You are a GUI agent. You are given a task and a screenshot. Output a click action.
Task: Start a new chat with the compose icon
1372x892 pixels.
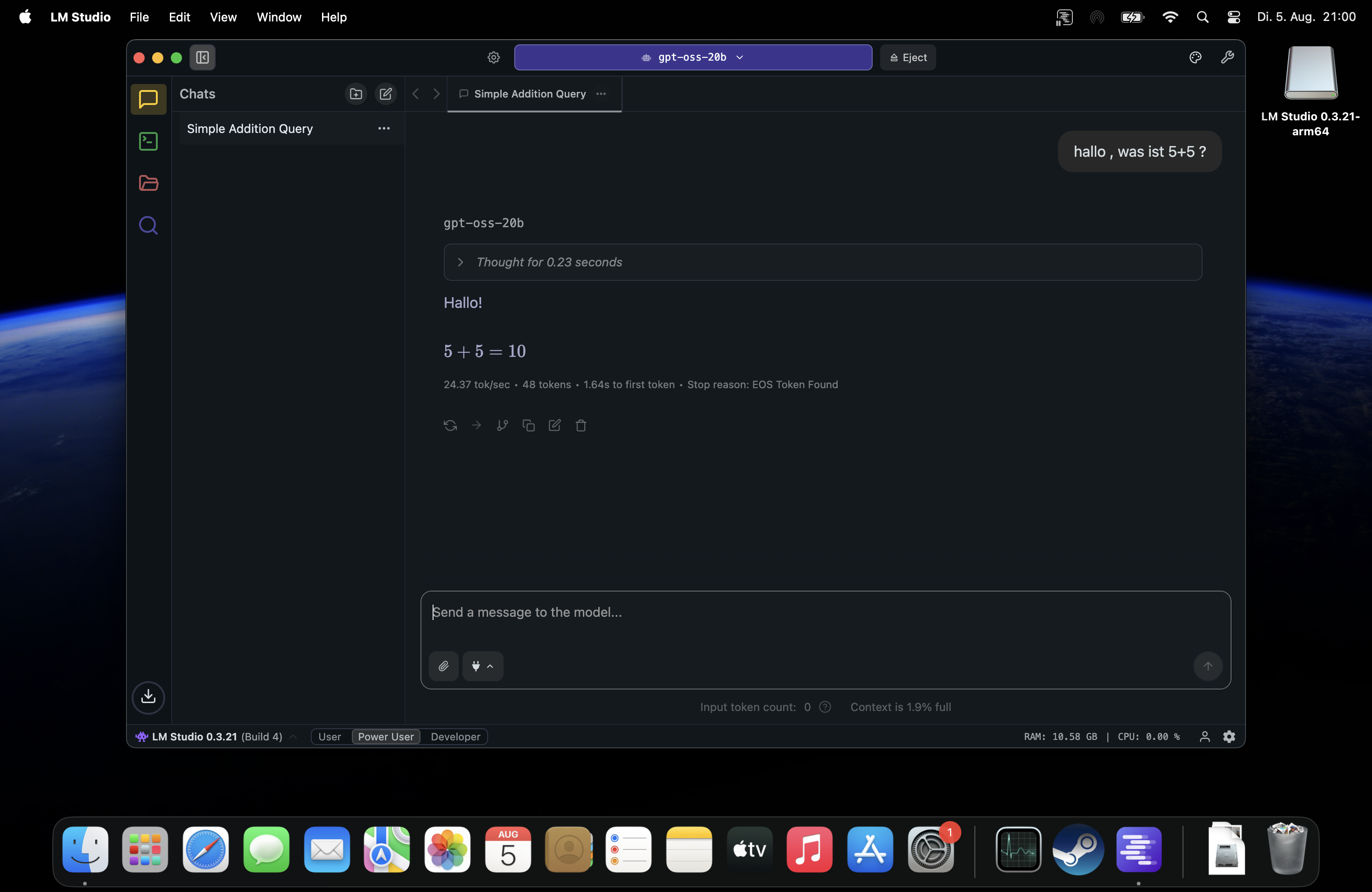point(385,93)
